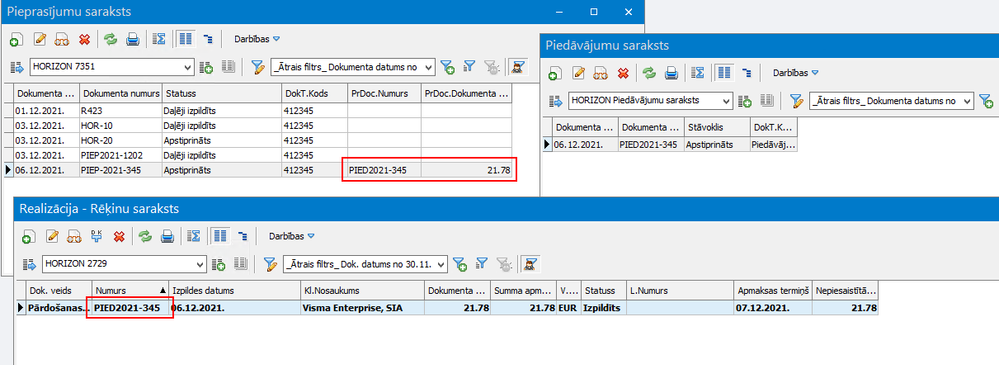Toggle the hourglass person filter in Rēķinu saraksts
The width and height of the screenshot is (999, 365).
530,263
